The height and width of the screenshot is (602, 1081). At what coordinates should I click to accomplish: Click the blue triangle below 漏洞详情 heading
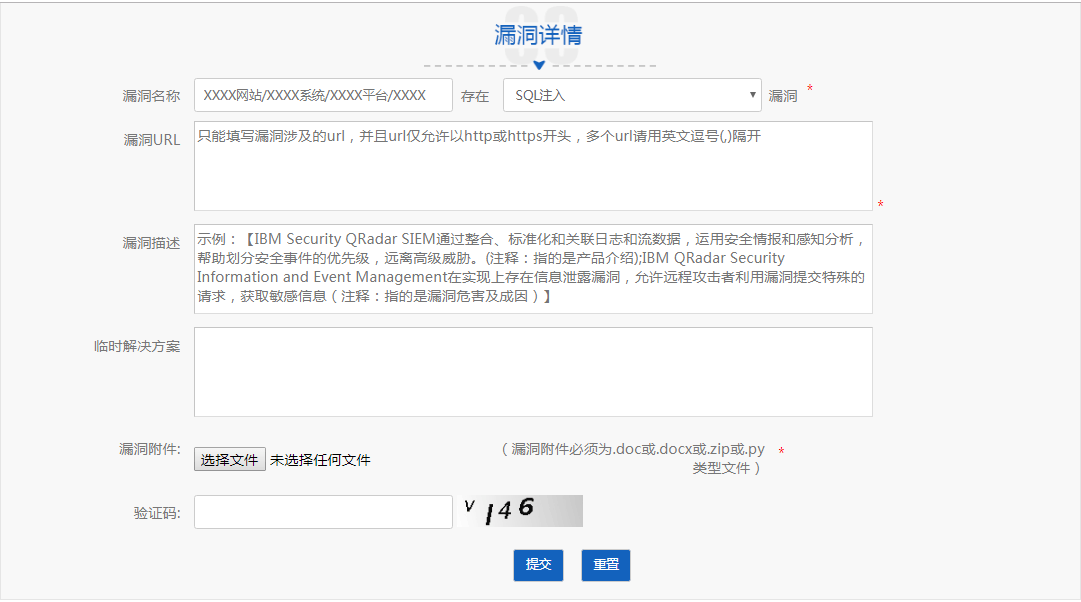pyautogui.click(x=539, y=65)
